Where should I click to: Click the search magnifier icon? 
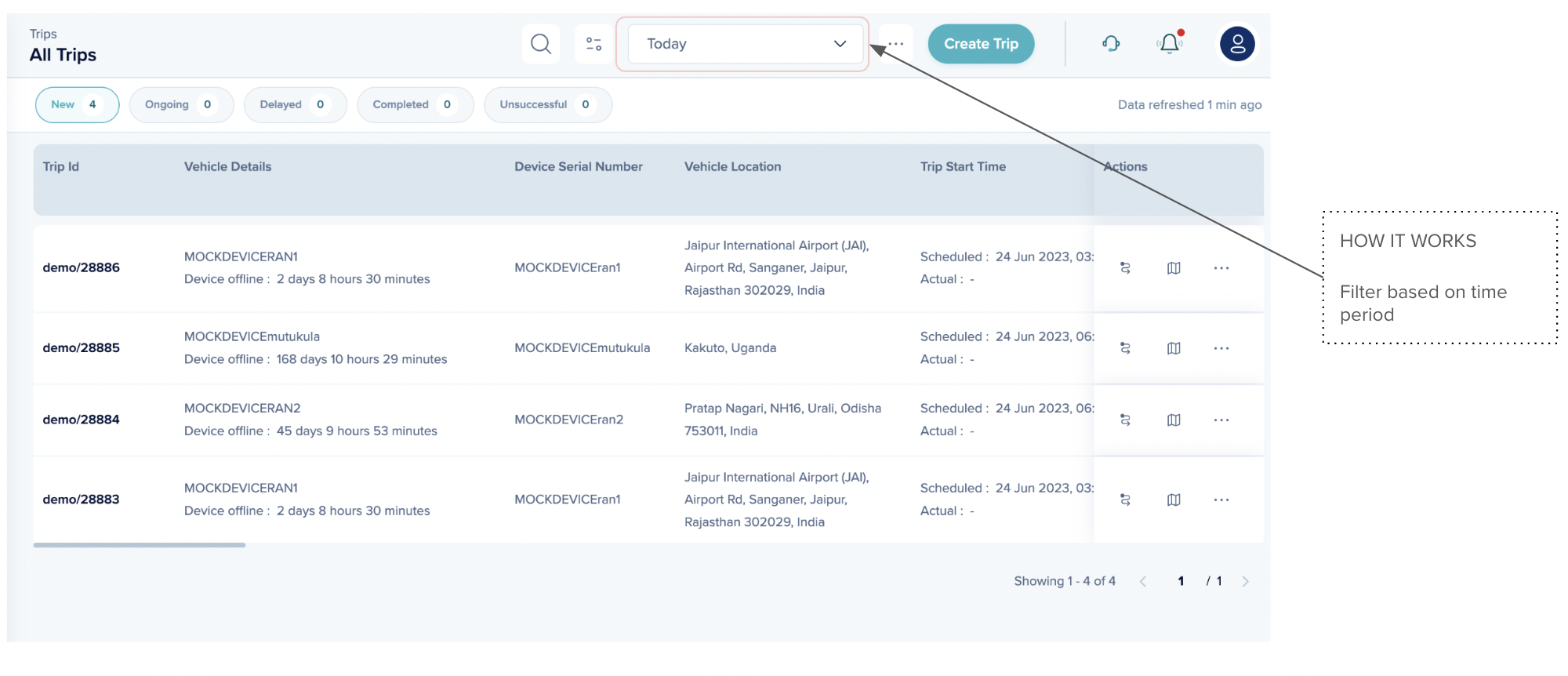point(540,44)
